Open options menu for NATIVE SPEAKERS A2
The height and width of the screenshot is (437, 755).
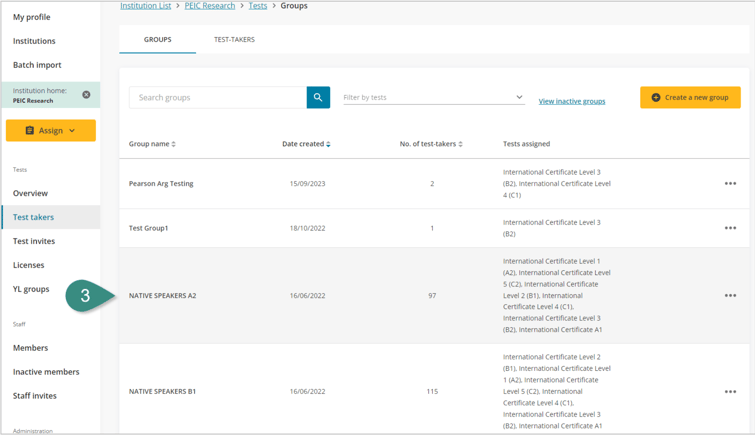point(730,296)
